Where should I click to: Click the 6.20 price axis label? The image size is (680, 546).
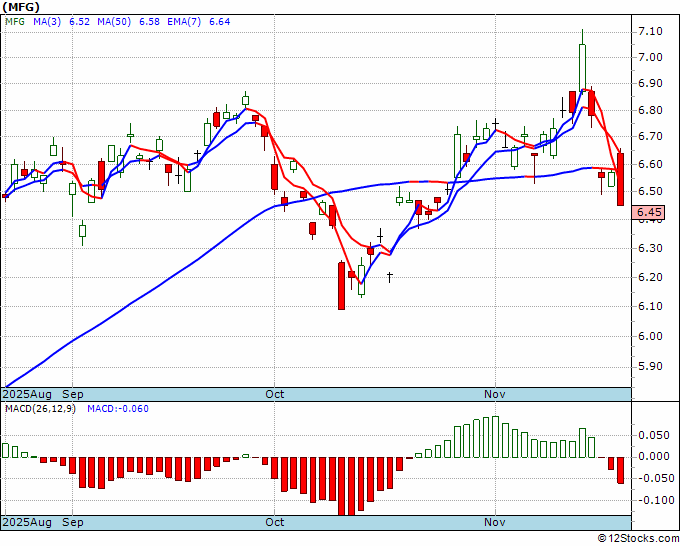pyautogui.click(x=650, y=277)
